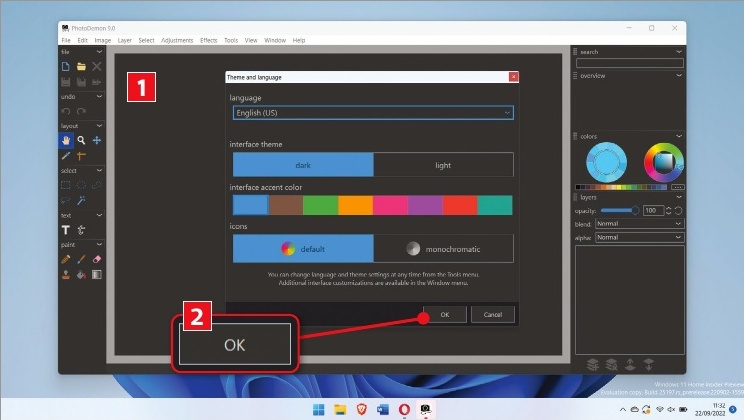Image resolution: width=744 pixels, height=420 pixels.
Task: Open the layer alpha mode dropdown
Action: tap(638, 237)
